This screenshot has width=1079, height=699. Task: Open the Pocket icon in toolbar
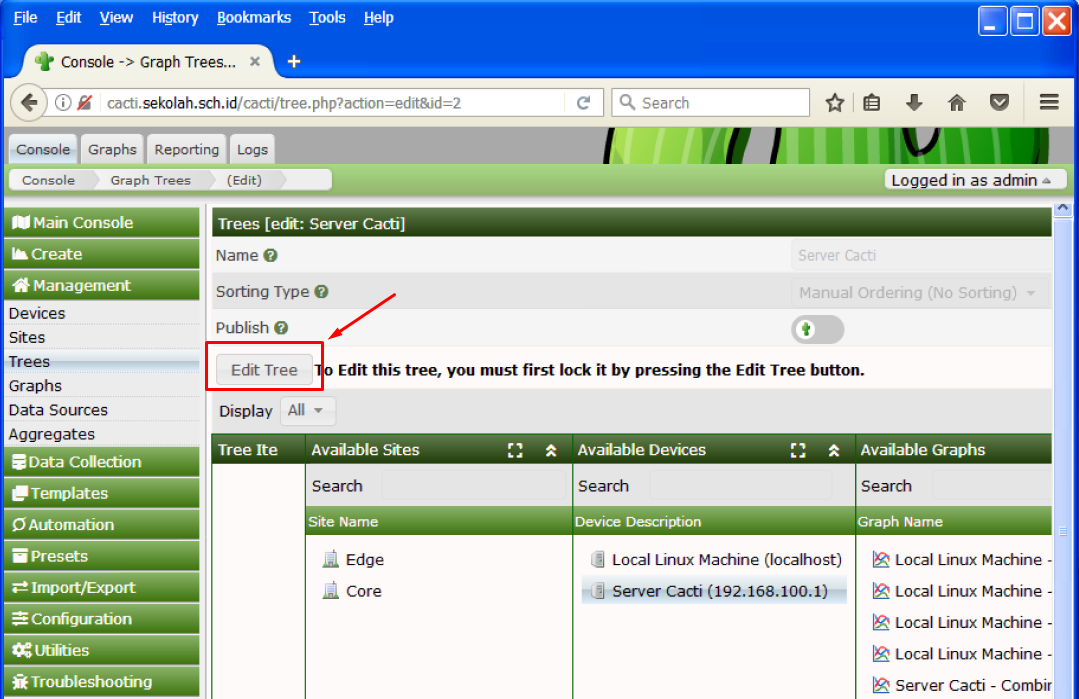(998, 103)
